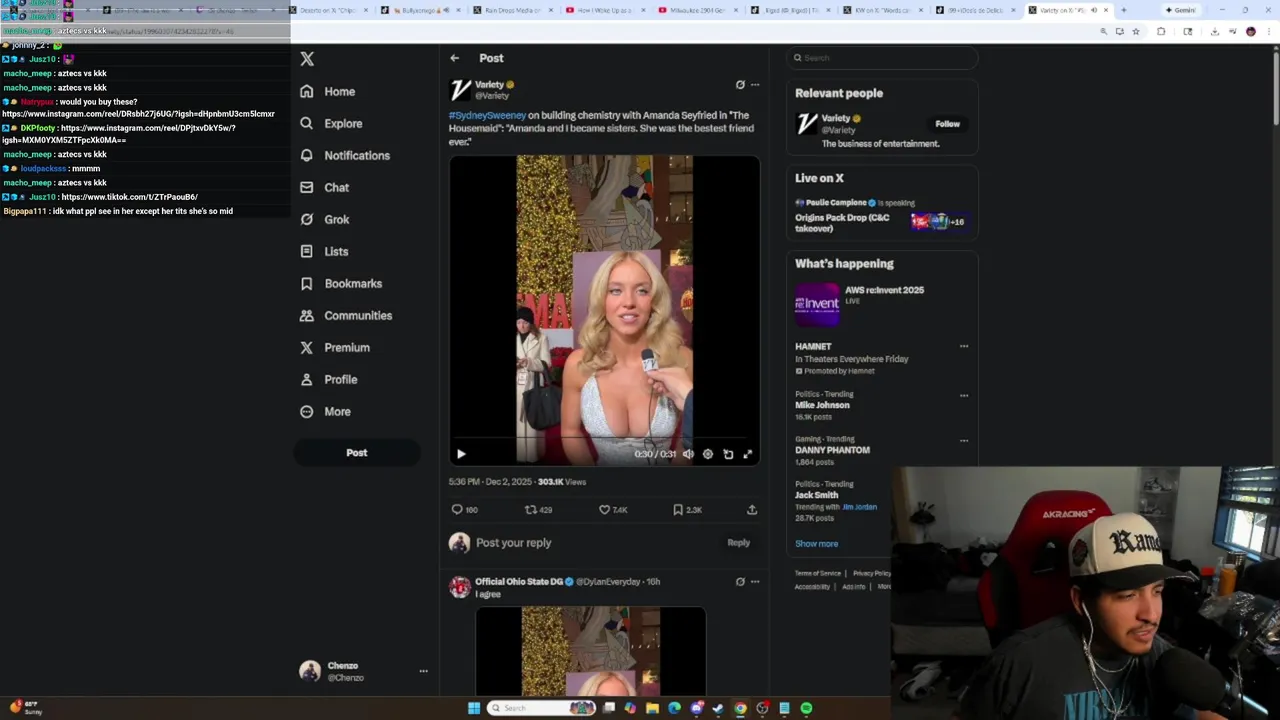Toggle the video picture-in-picture icon
The width and height of the screenshot is (1280, 720).
coord(728,454)
